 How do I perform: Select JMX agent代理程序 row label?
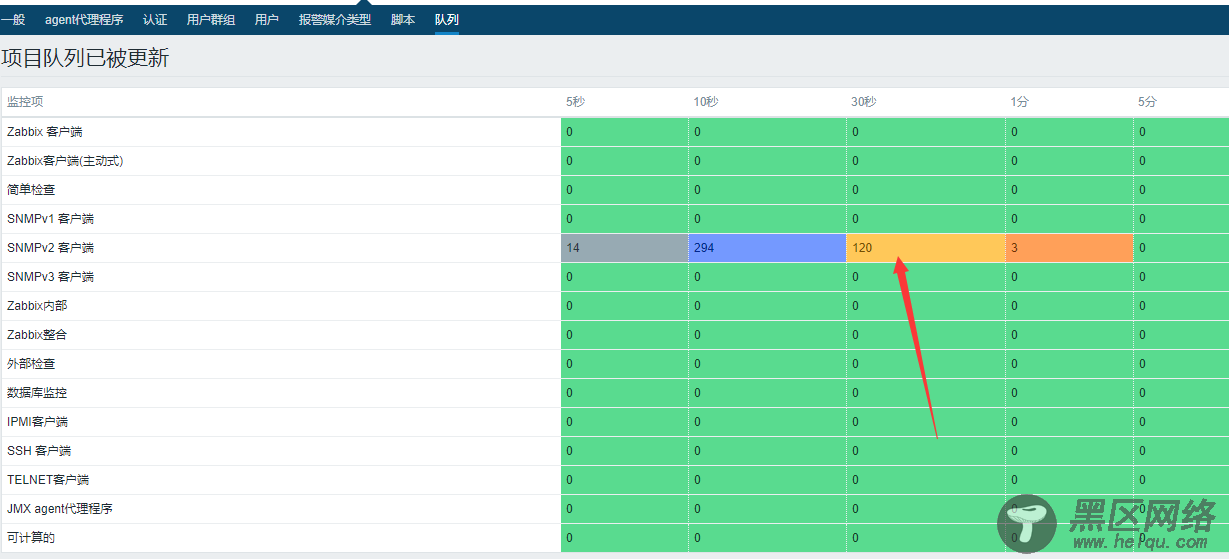tap(60, 509)
